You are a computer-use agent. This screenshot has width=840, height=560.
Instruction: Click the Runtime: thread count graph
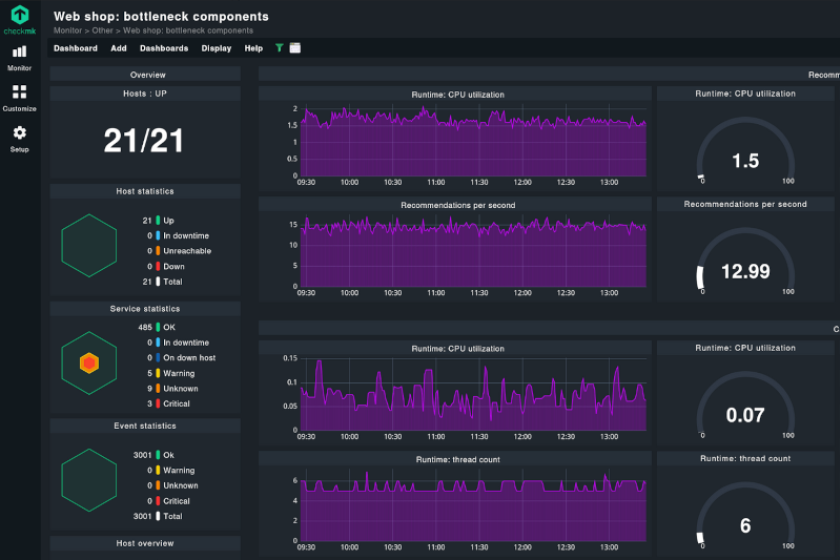[x=472, y=507]
